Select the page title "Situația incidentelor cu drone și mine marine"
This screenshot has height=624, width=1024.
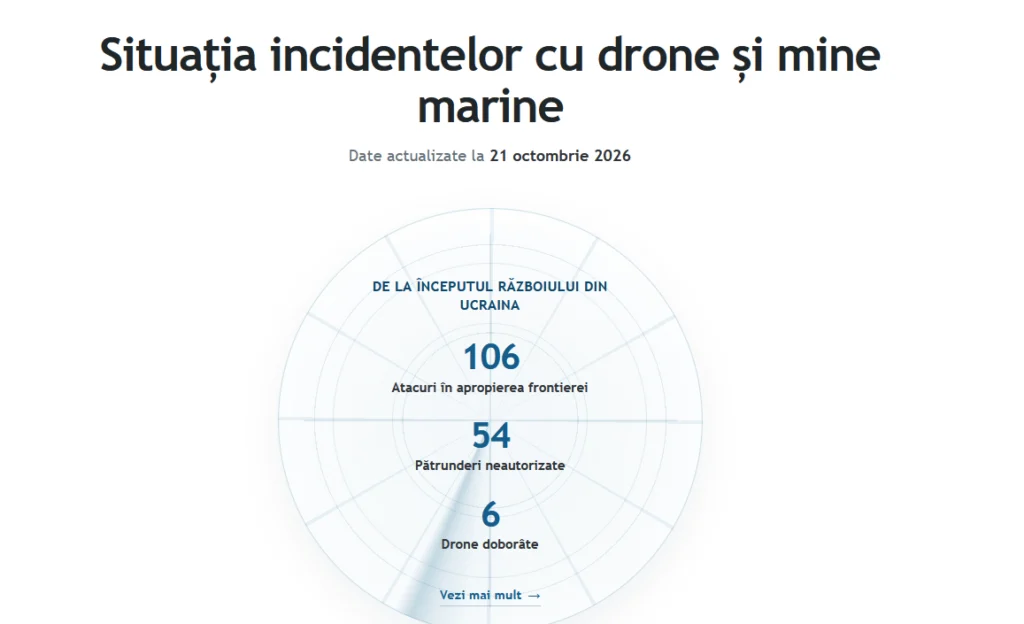(x=490, y=80)
